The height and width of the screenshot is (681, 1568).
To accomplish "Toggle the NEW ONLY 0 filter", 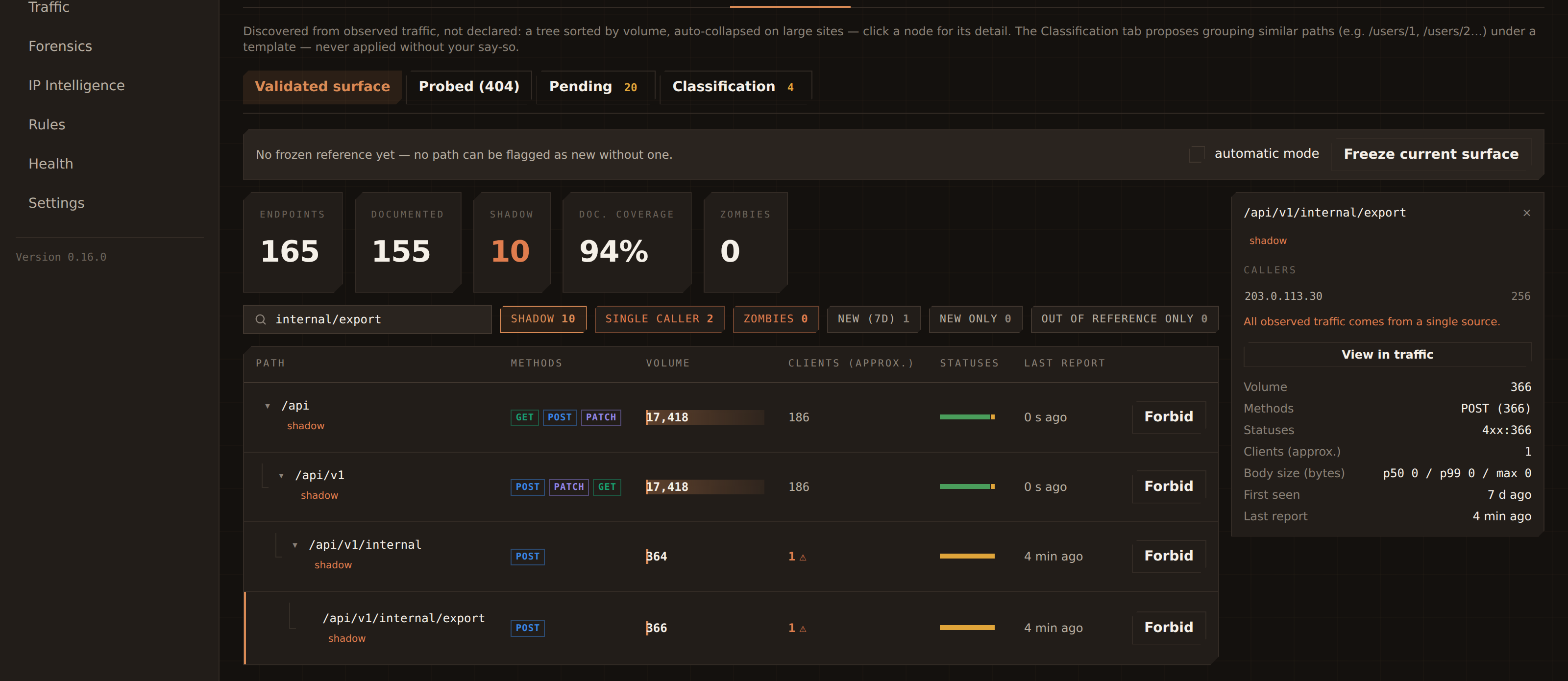I will click(975, 319).
